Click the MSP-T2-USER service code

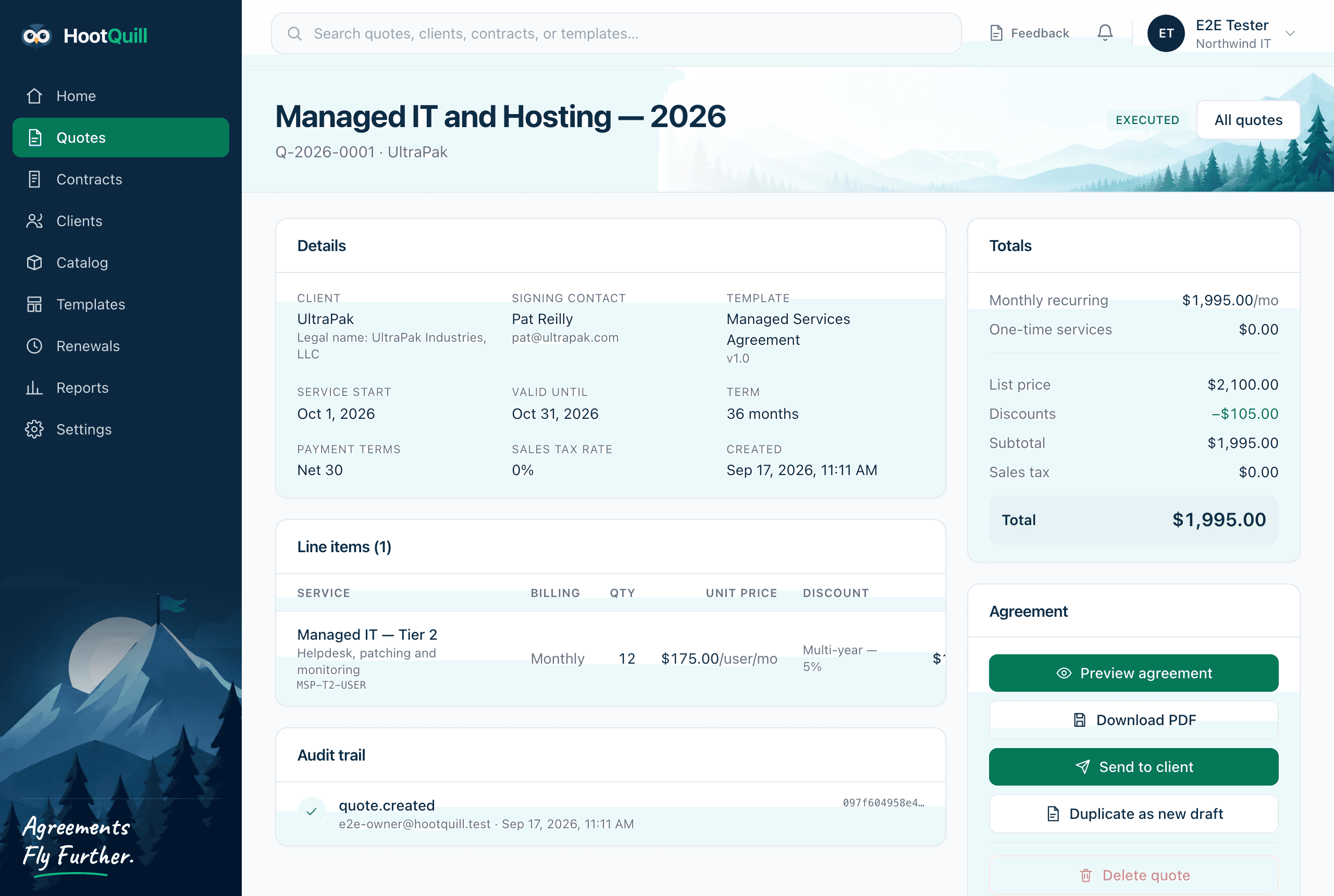pos(331,685)
